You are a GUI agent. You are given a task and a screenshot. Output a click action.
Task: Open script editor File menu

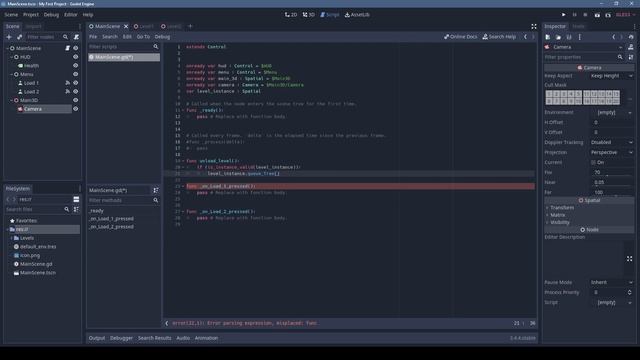tap(93, 37)
